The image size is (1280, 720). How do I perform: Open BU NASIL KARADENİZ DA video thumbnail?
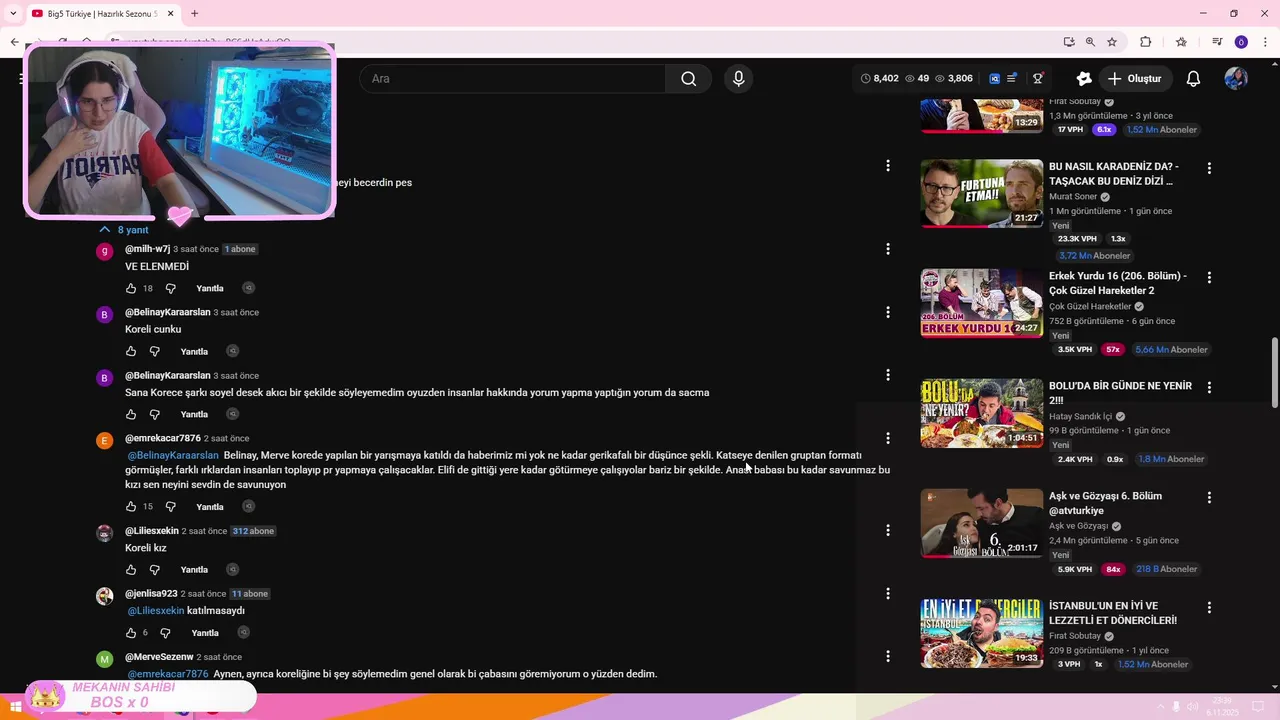click(x=981, y=193)
